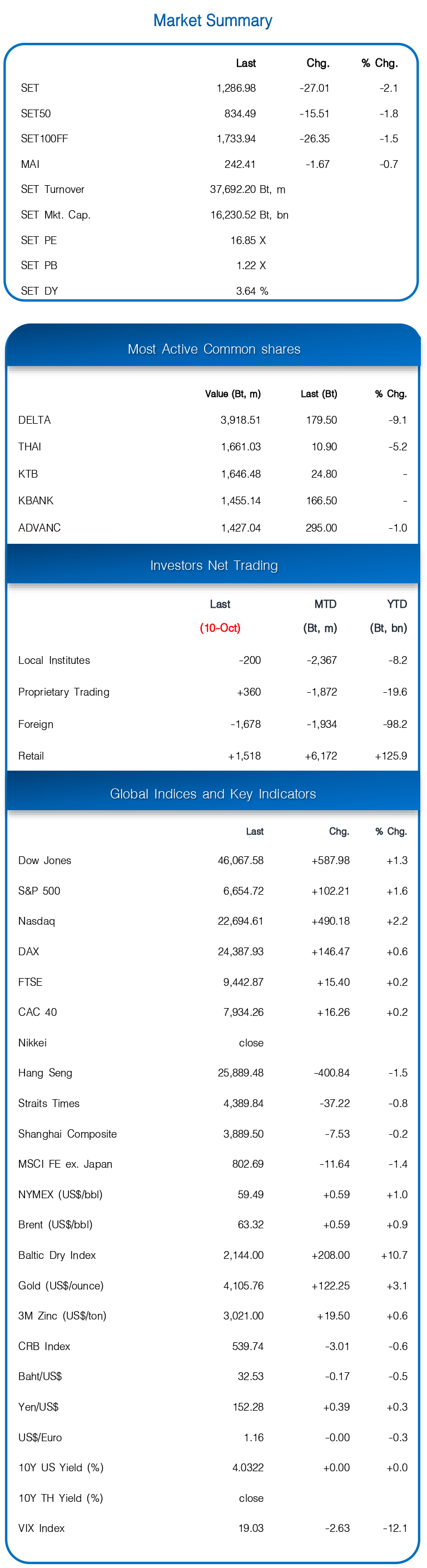Click the DELTA stock name

34,420
